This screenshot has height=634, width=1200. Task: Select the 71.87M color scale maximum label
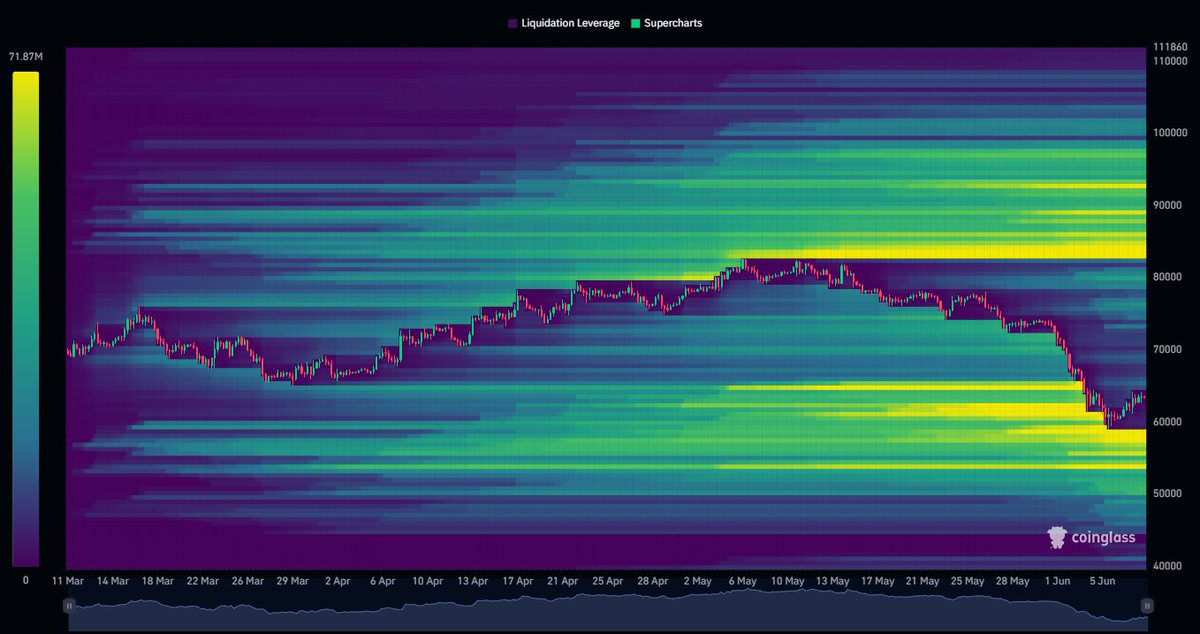click(24, 56)
